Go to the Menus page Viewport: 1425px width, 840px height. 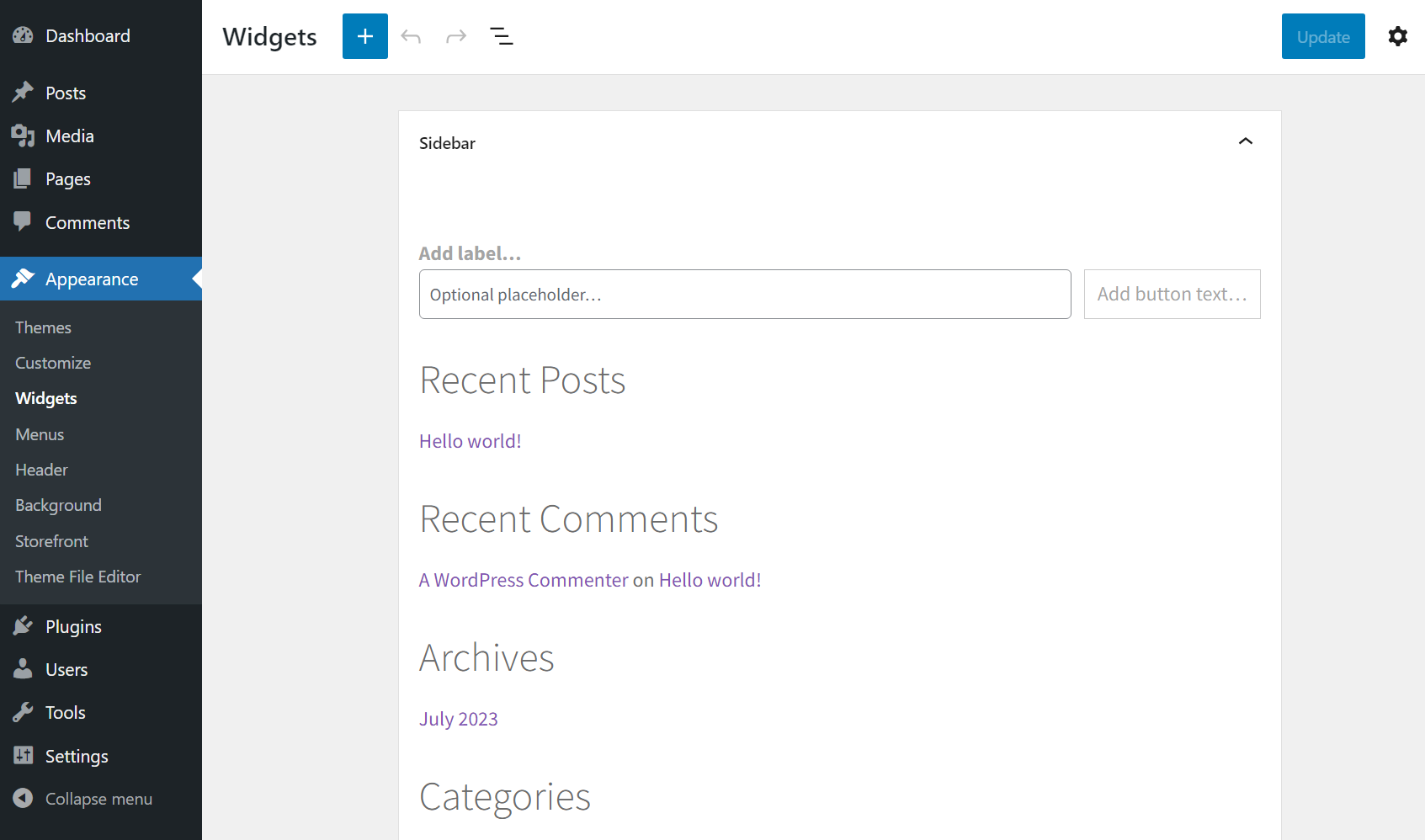click(x=40, y=434)
